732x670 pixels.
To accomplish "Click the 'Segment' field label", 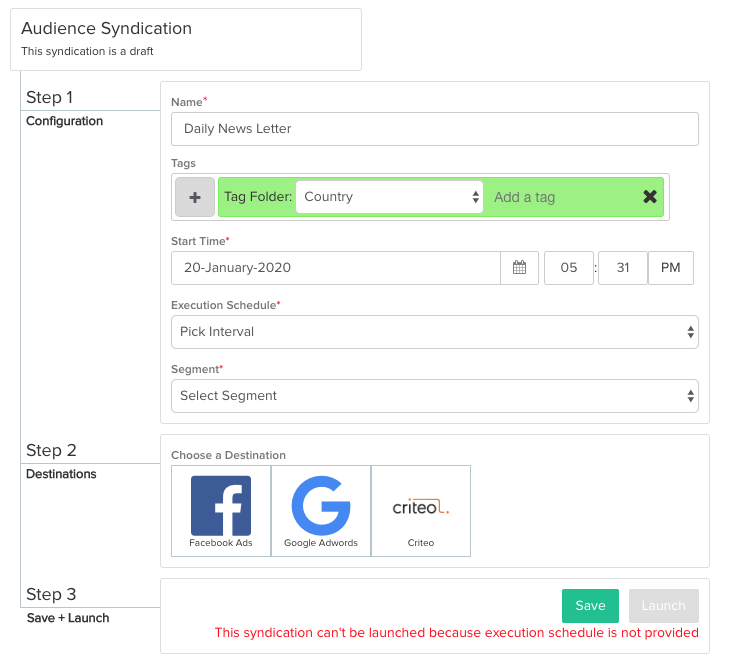I will tap(197, 369).
